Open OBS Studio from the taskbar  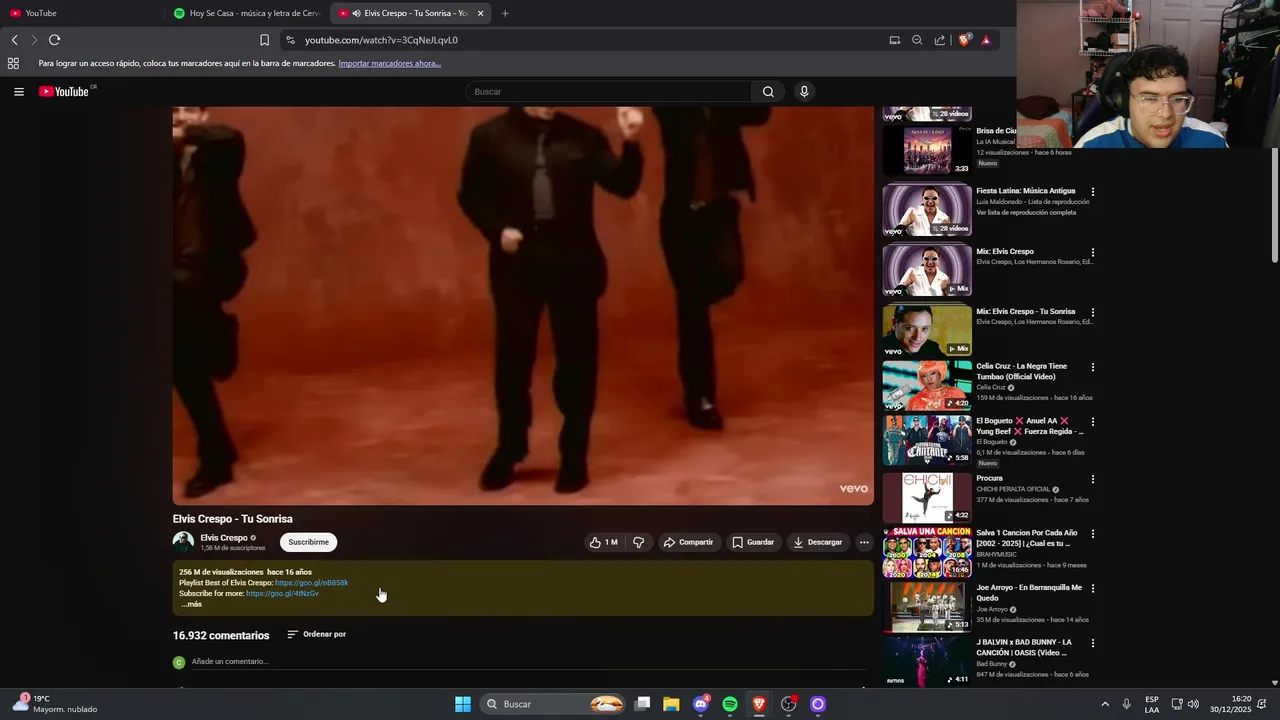tap(789, 704)
